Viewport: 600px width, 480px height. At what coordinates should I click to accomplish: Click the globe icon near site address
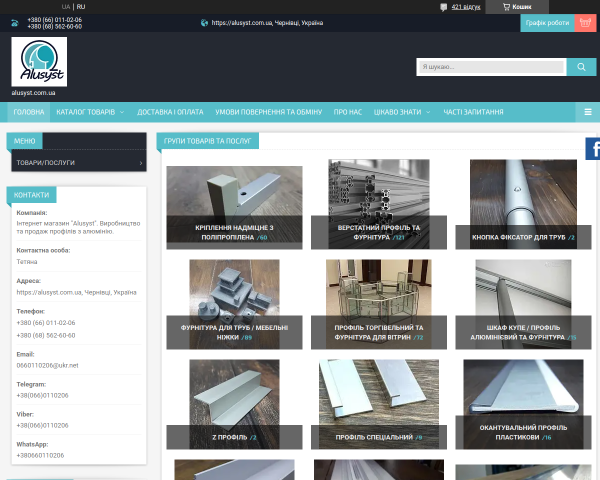204,23
